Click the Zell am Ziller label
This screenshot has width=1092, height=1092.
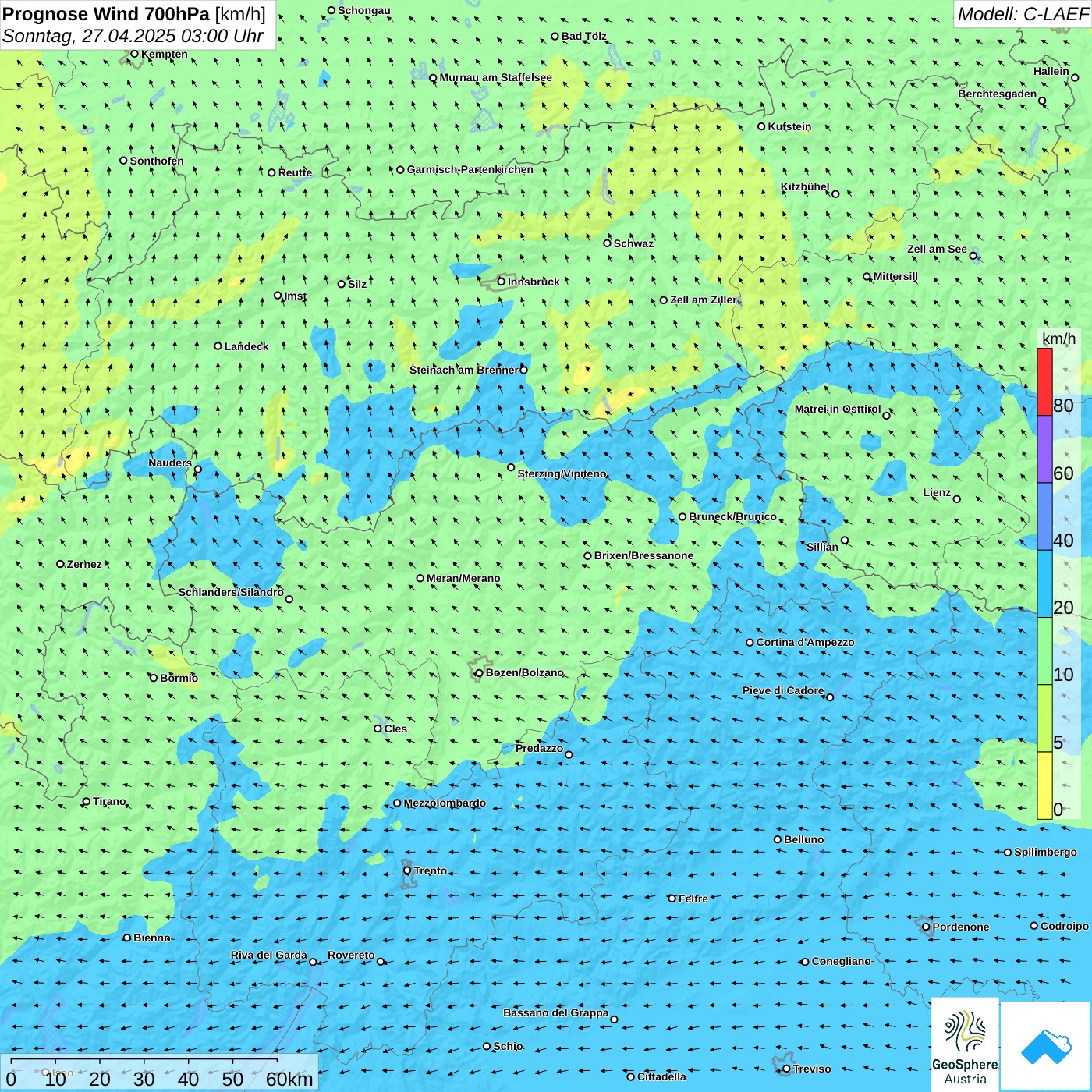[x=704, y=300]
